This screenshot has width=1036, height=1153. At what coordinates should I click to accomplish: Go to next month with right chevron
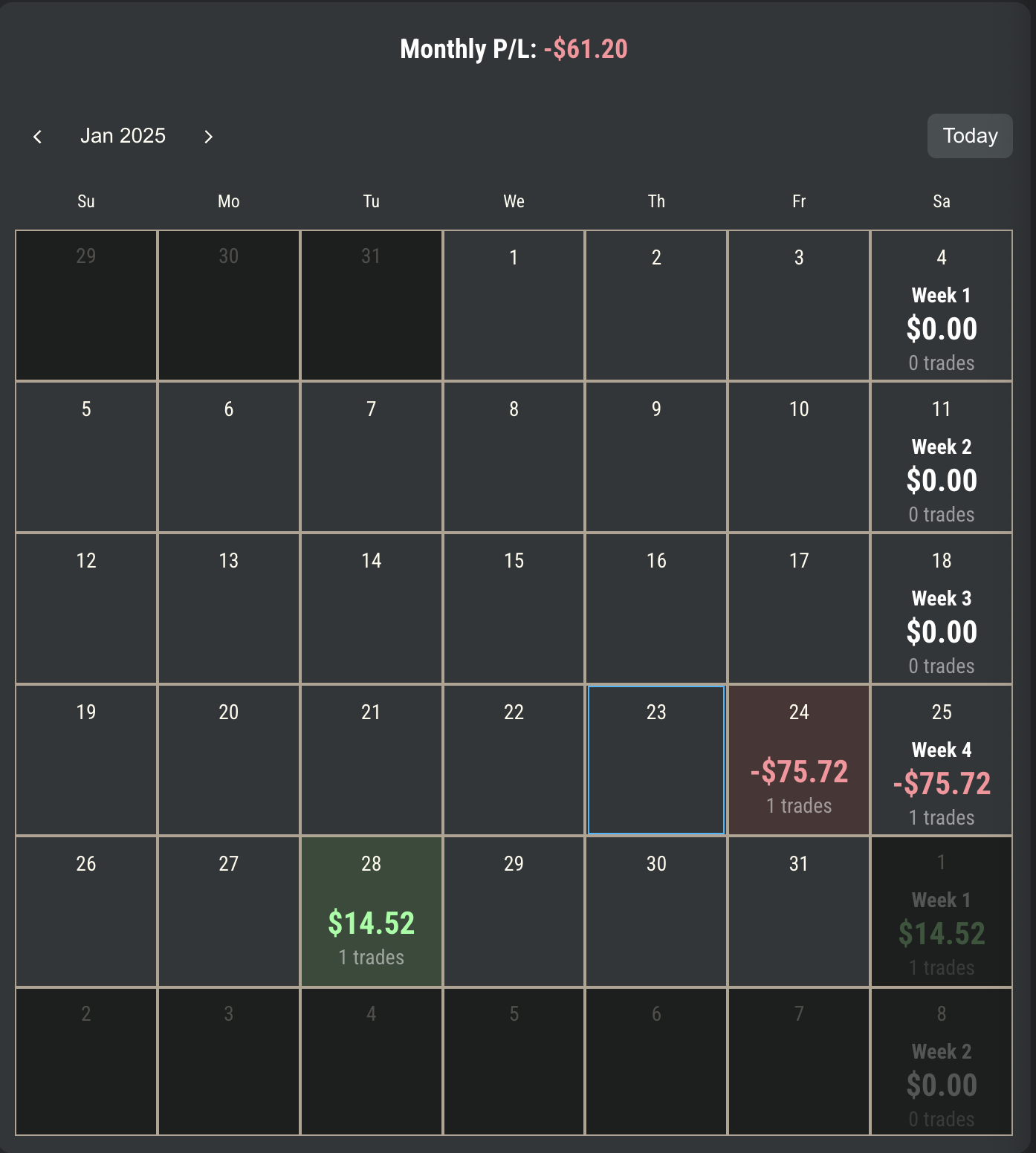click(208, 137)
